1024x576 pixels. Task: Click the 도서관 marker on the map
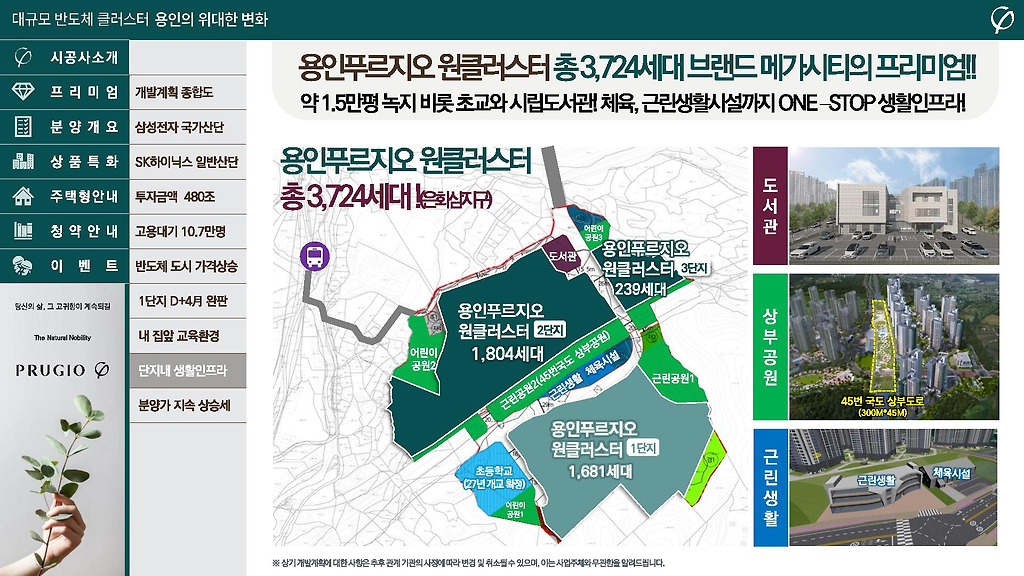click(x=562, y=256)
